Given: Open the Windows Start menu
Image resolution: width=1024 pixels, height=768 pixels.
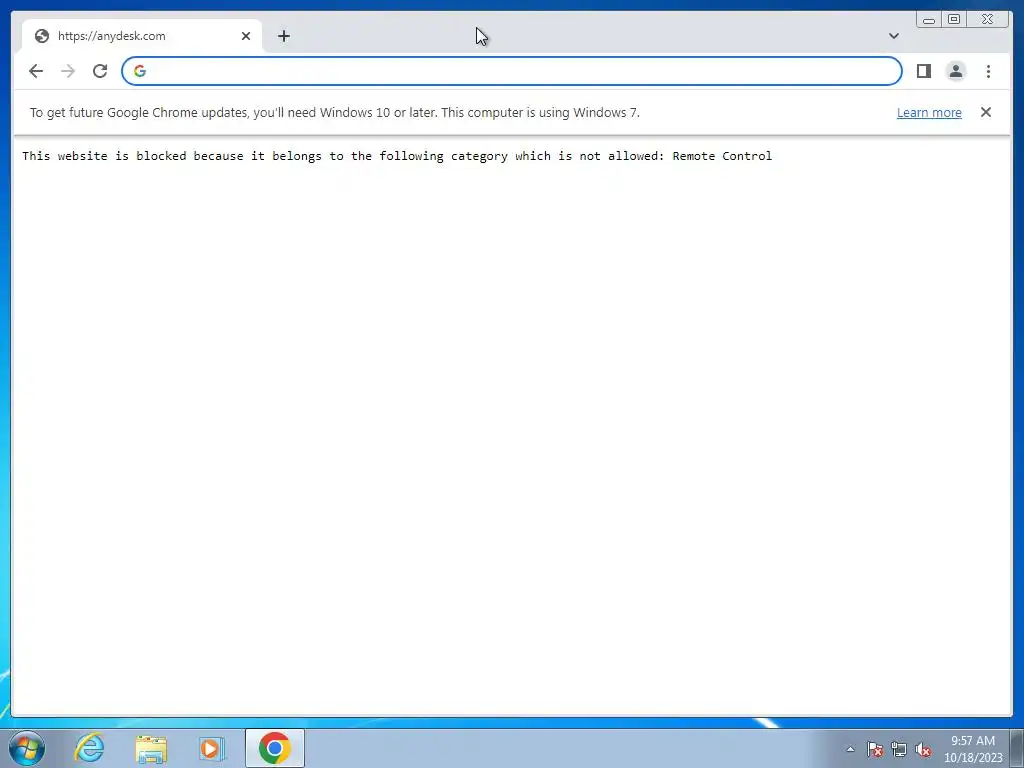Looking at the screenshot, I should [27, 748].
